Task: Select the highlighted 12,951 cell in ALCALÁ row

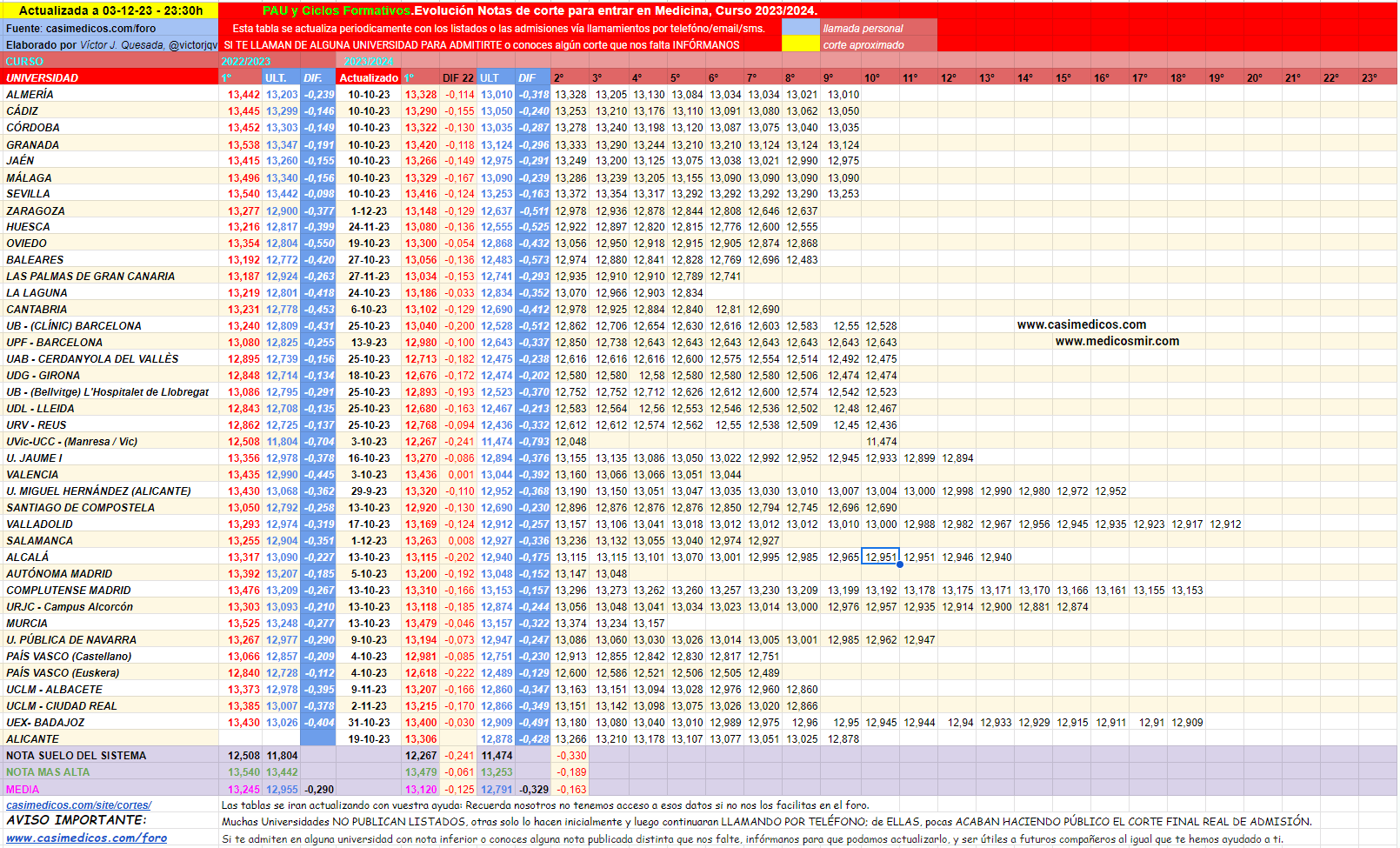Action: (x=881, y=558)
